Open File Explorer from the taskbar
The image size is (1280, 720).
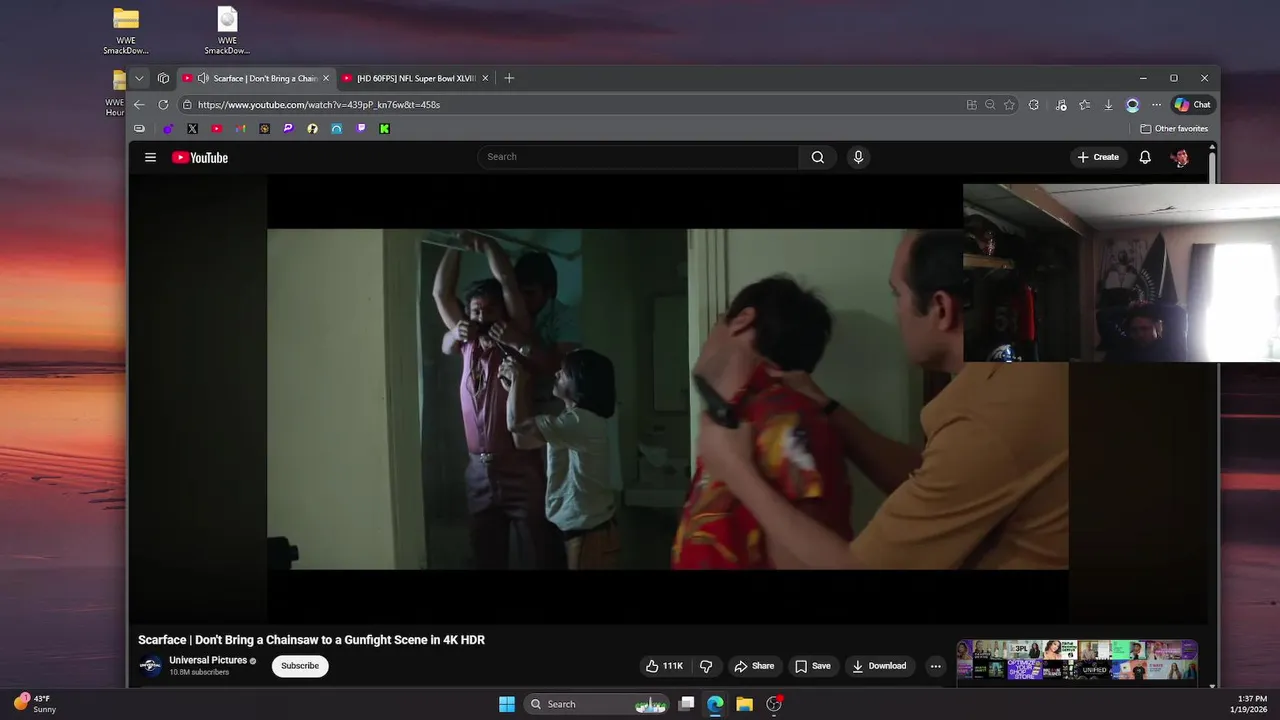point(744,704)
